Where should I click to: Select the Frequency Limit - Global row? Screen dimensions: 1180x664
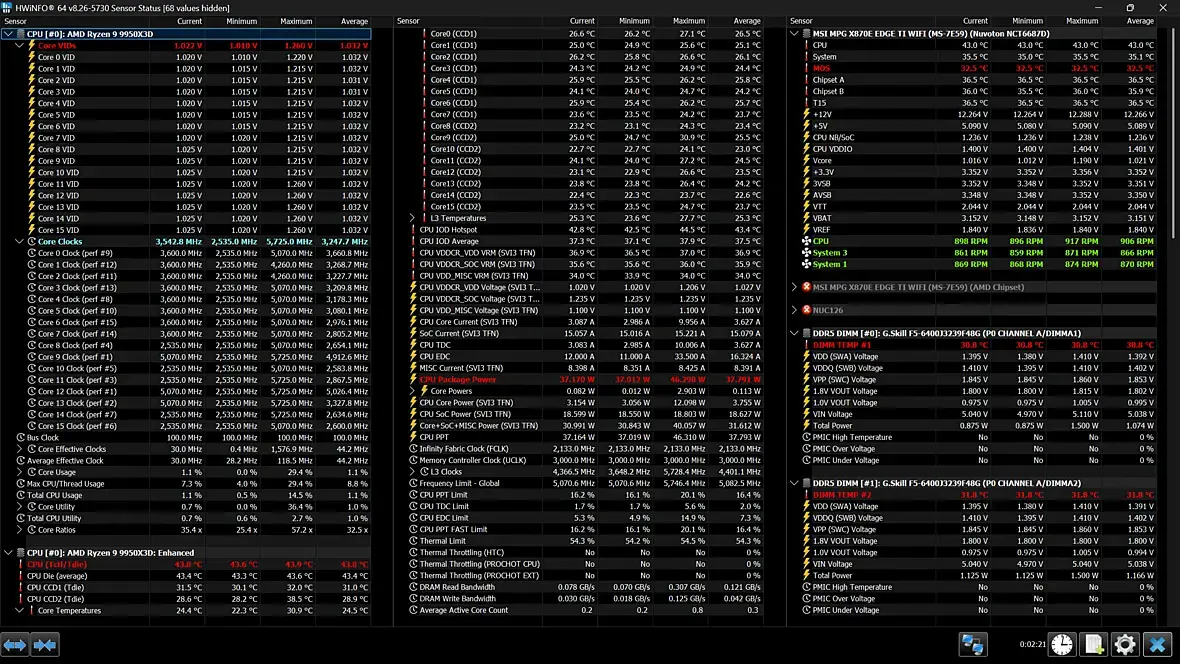tap(579, 483)
